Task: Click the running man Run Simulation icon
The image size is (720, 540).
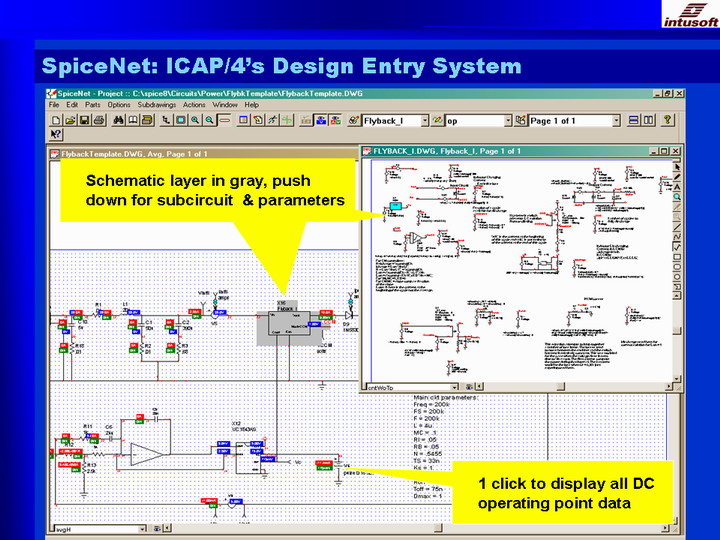Action: click(273, 120)
